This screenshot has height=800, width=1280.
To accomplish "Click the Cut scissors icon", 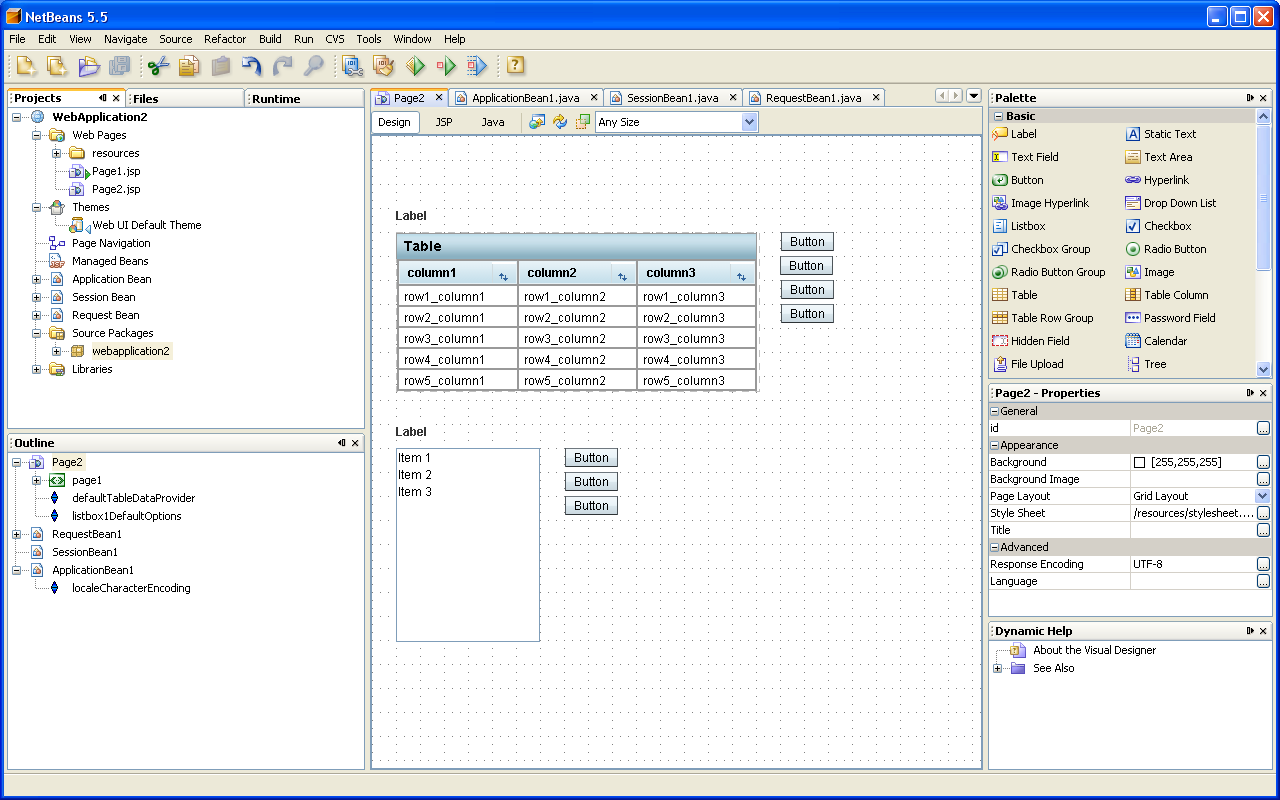I will click(x=158, y=66).
